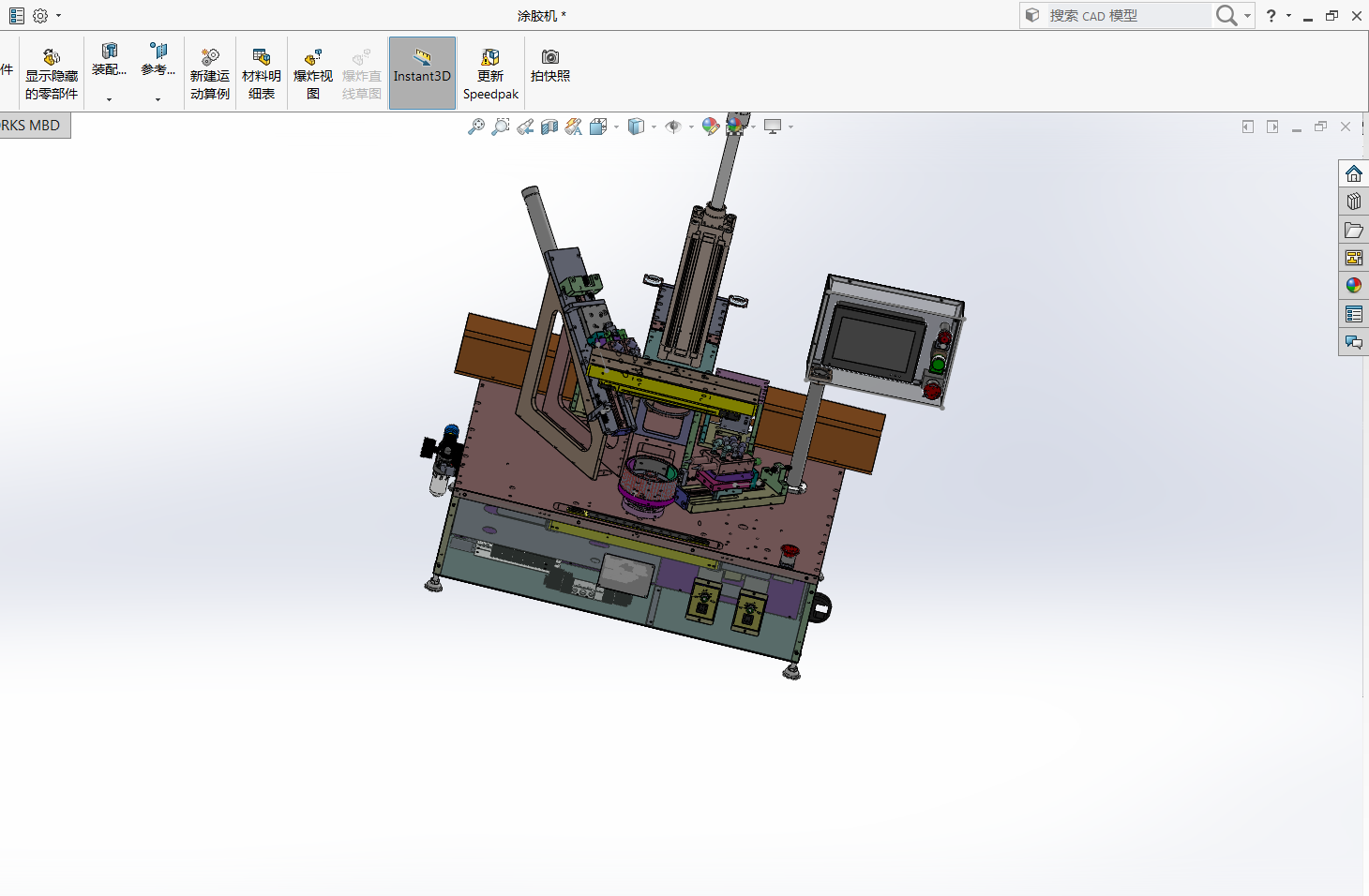Viewport: 1369px width, 896px height.
Task: Close the document window in the viewport
Action: coord(1346,127)
